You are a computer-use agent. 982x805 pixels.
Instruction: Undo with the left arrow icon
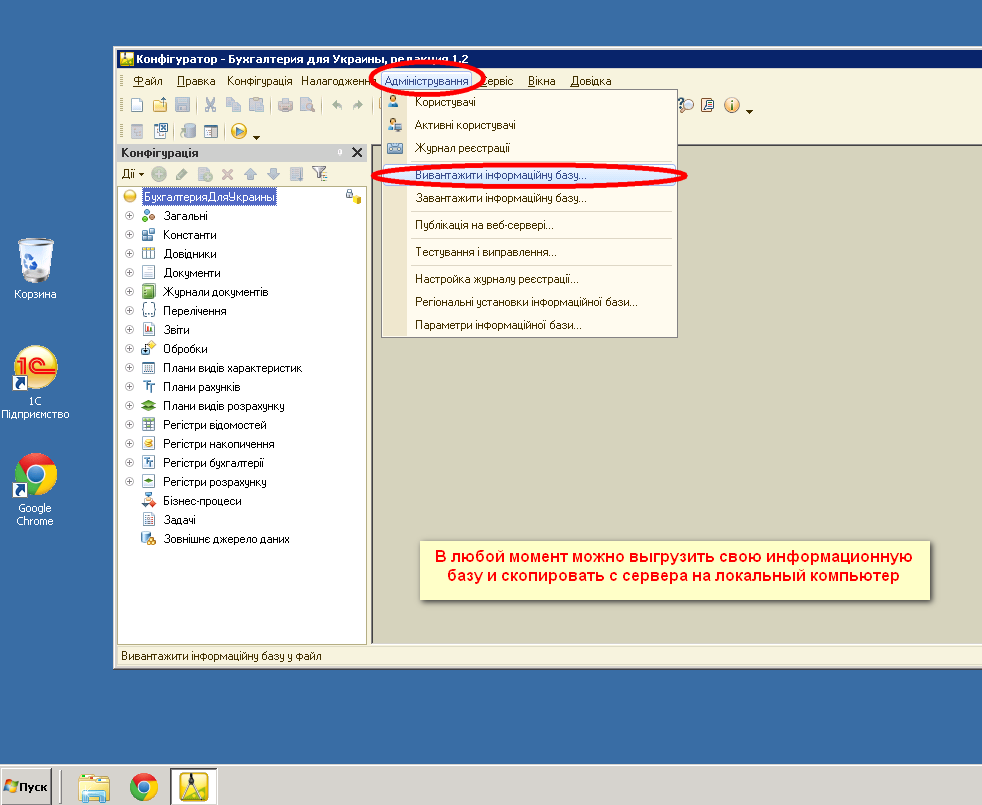pos(337,105)
